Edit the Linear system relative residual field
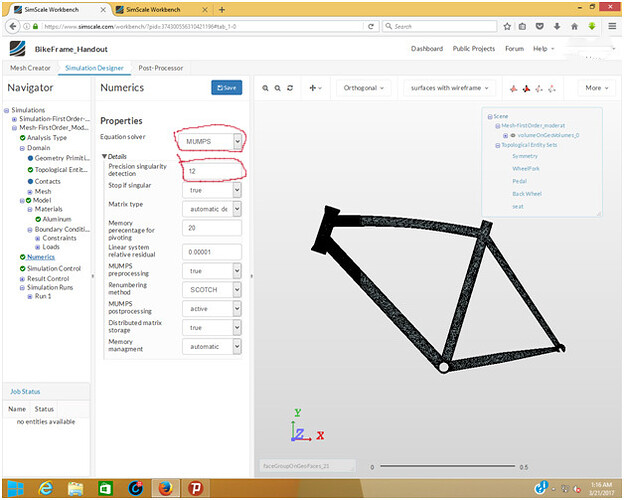The image size is (624, 500). [x=212, y=252]
